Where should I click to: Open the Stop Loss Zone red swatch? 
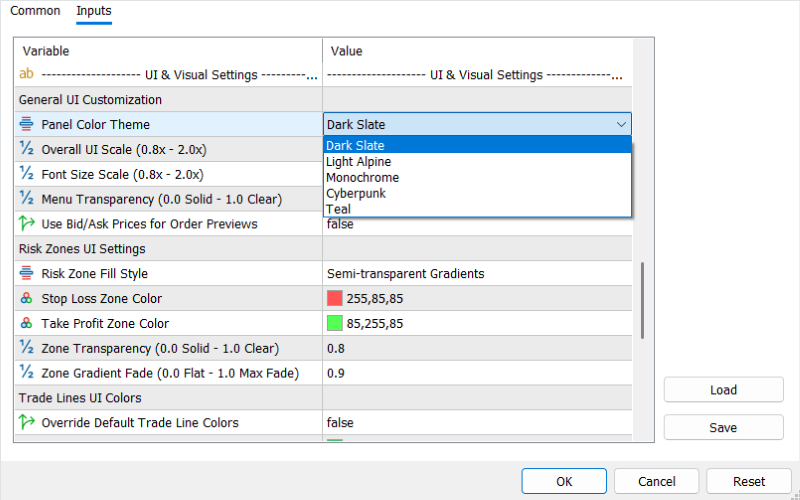pos(335,298)
